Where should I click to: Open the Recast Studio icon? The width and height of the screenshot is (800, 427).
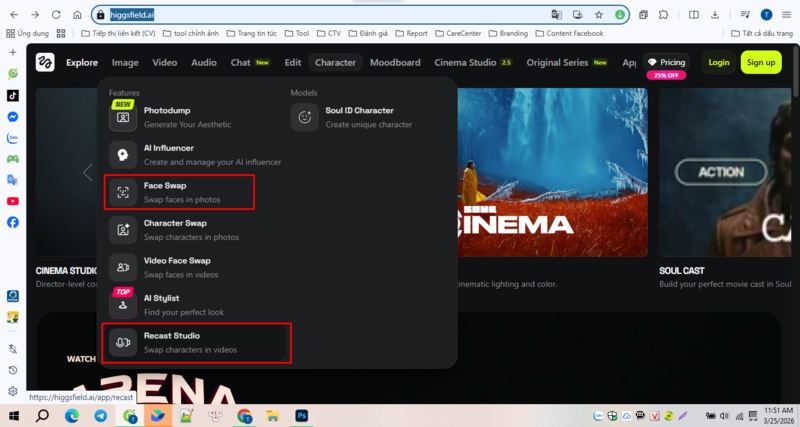123,342
